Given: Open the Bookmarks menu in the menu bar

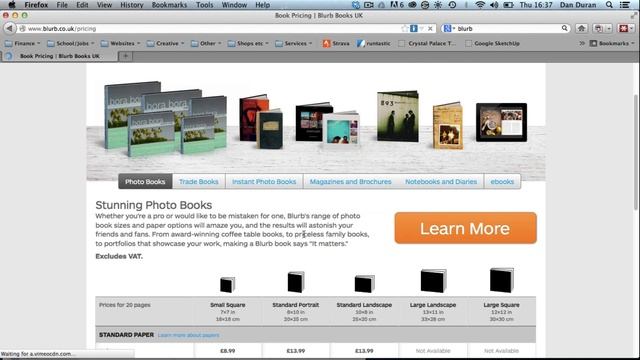Looking at the screenshot, I should point(169,5).
